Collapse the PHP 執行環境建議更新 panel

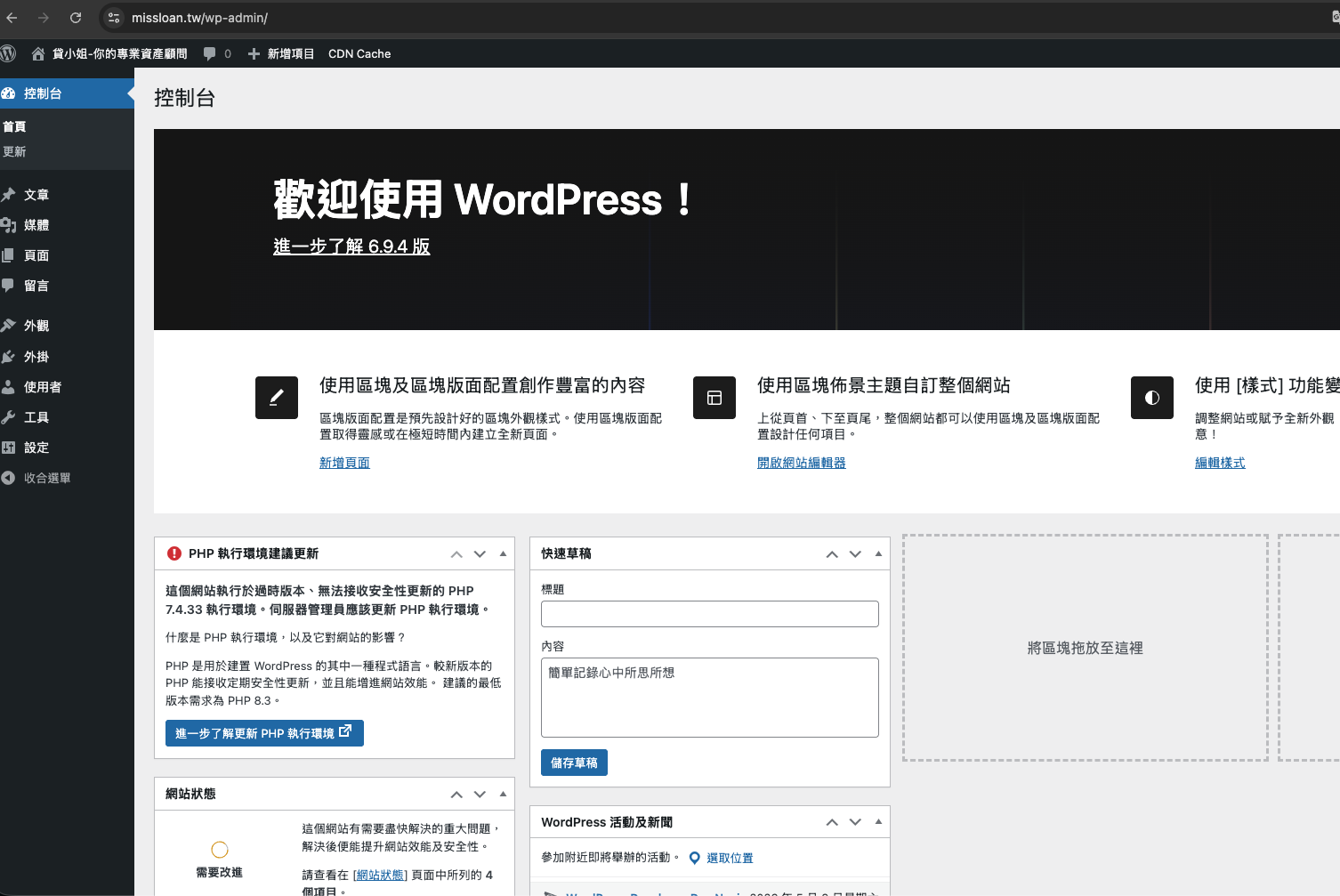pos(503,553)
